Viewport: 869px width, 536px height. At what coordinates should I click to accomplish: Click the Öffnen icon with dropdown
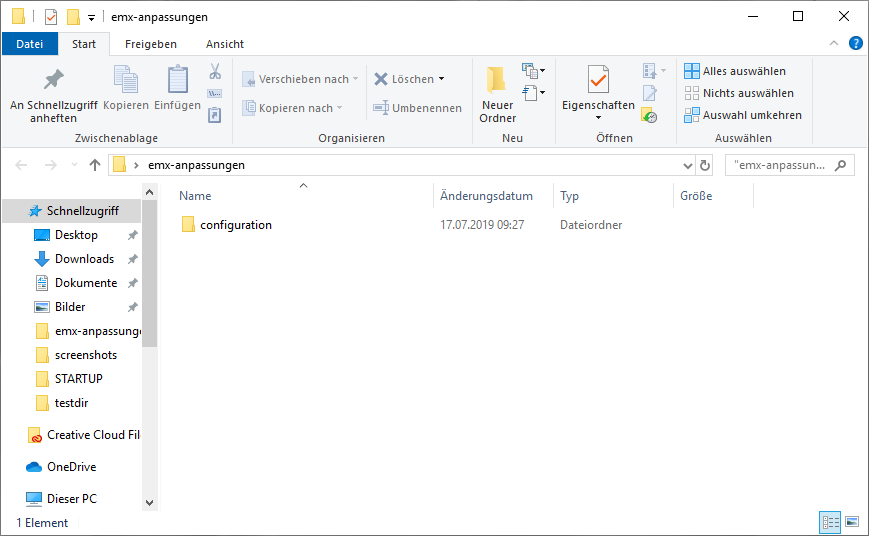pos(654,71)
